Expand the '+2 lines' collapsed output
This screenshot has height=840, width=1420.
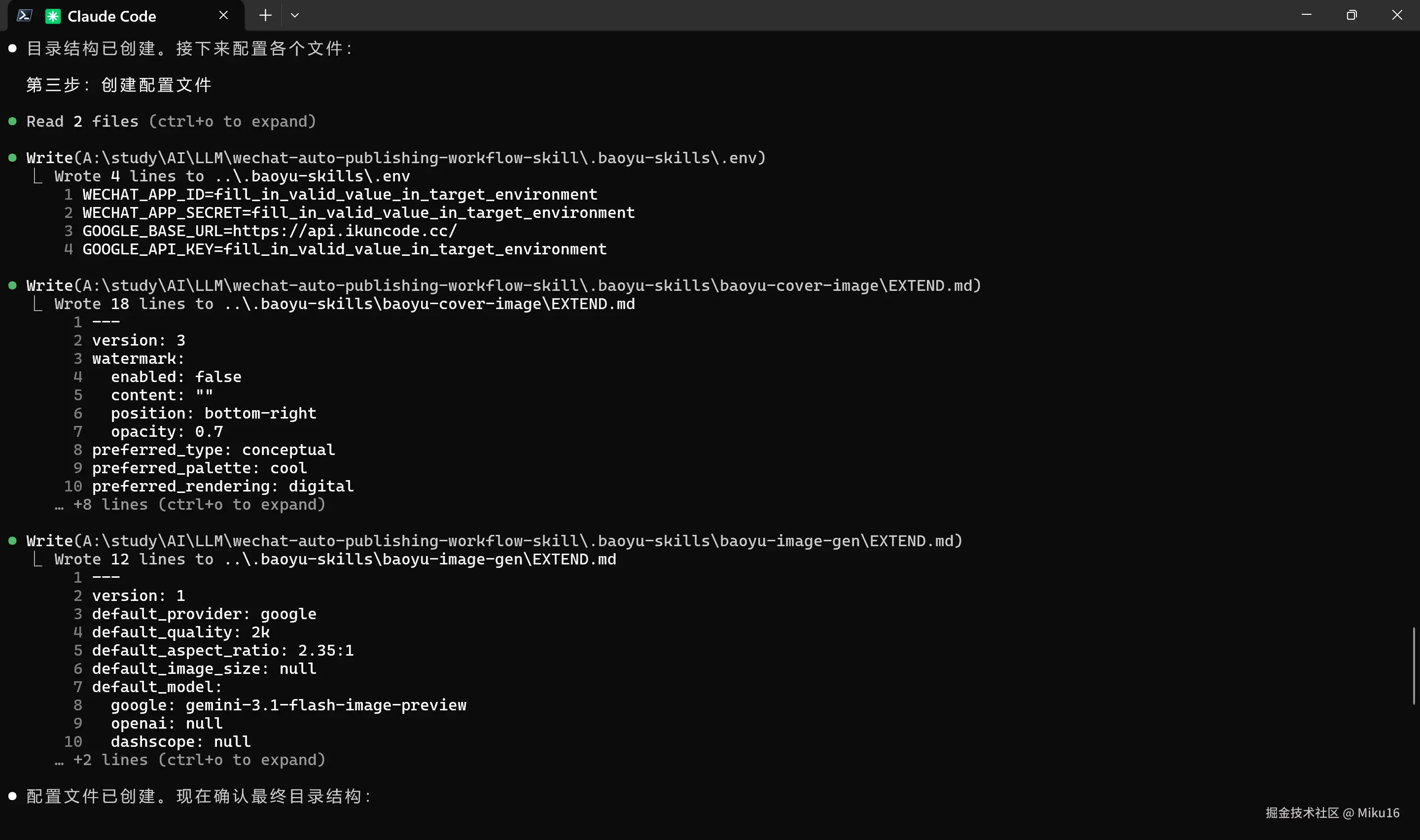199,760
